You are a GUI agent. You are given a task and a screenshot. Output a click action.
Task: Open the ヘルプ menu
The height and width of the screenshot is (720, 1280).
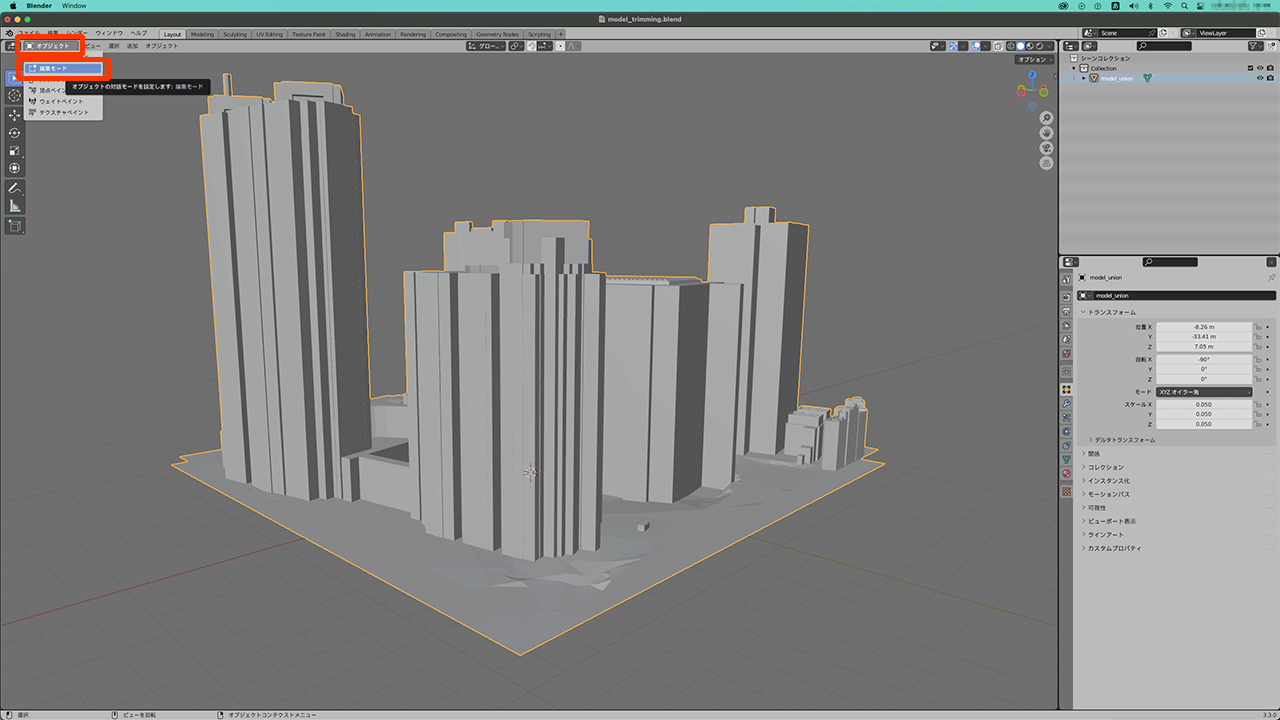(x=138, y=33)
